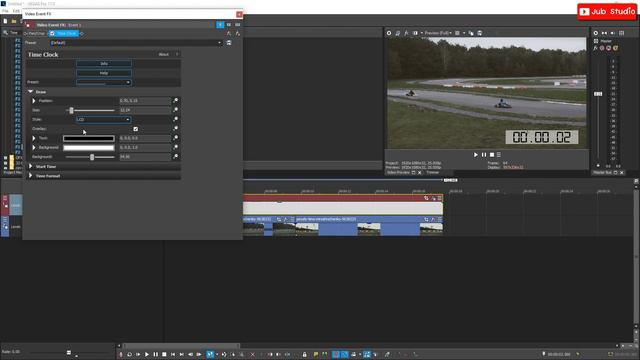Click the About link in Time Clock header

coord(163,54)
